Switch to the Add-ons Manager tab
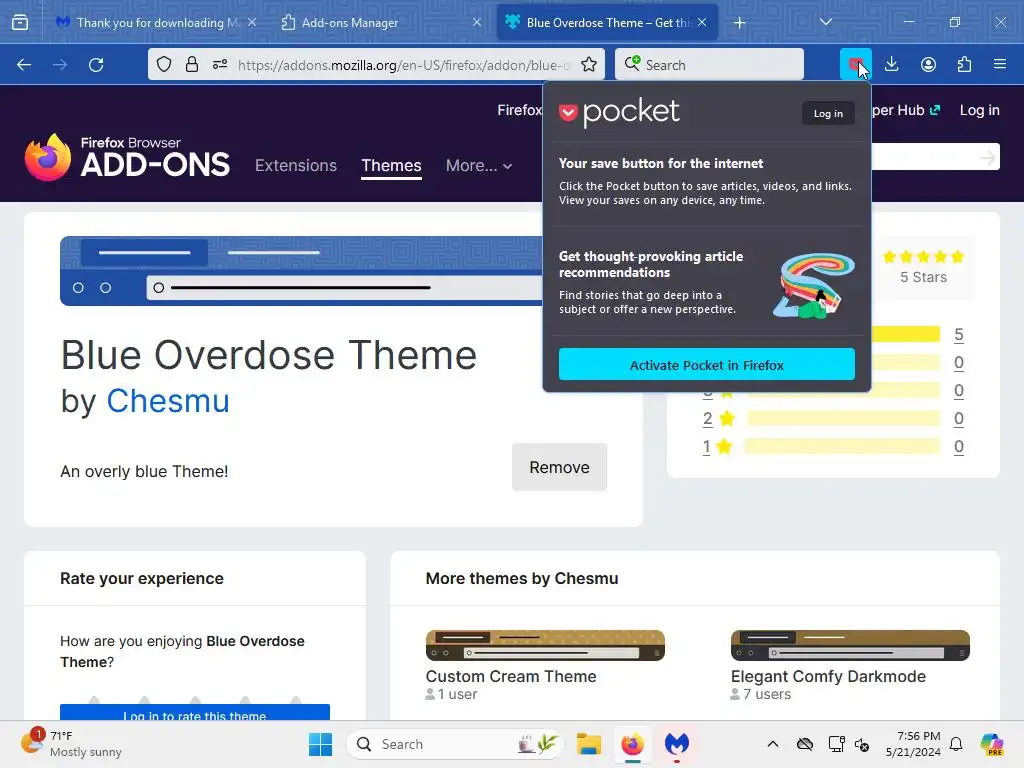The image size is (1024, 768). (381, 22)
